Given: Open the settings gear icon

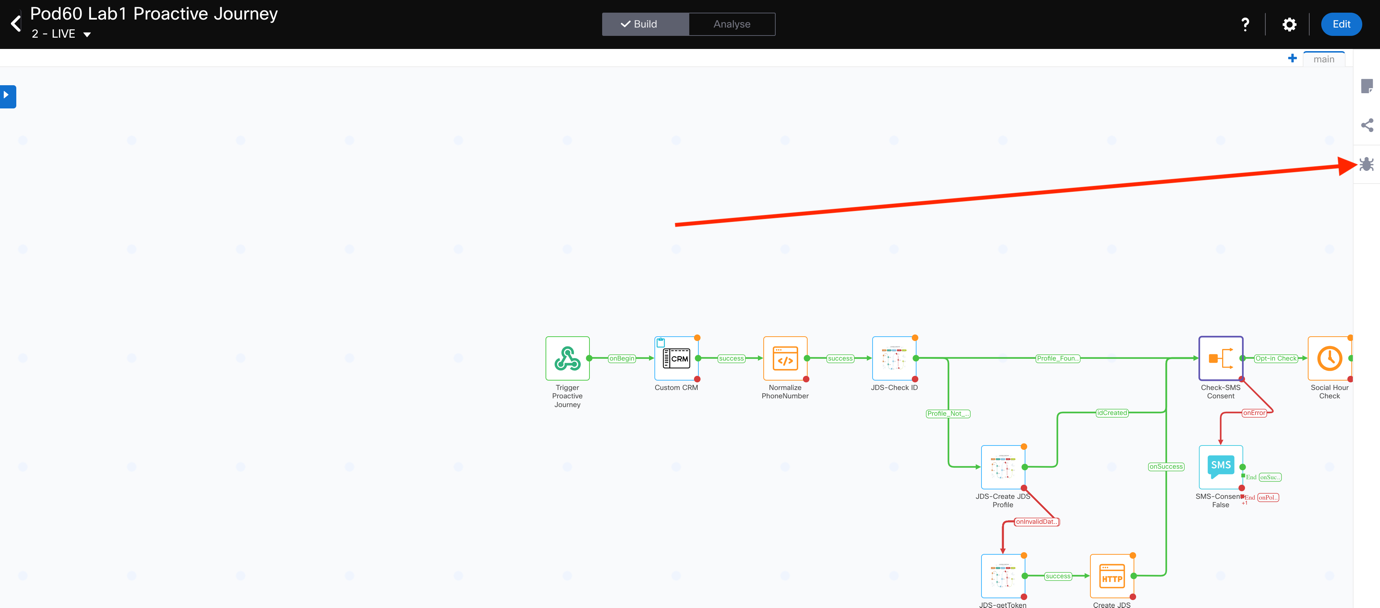Looking at the screenshot, I should 1289,25.
